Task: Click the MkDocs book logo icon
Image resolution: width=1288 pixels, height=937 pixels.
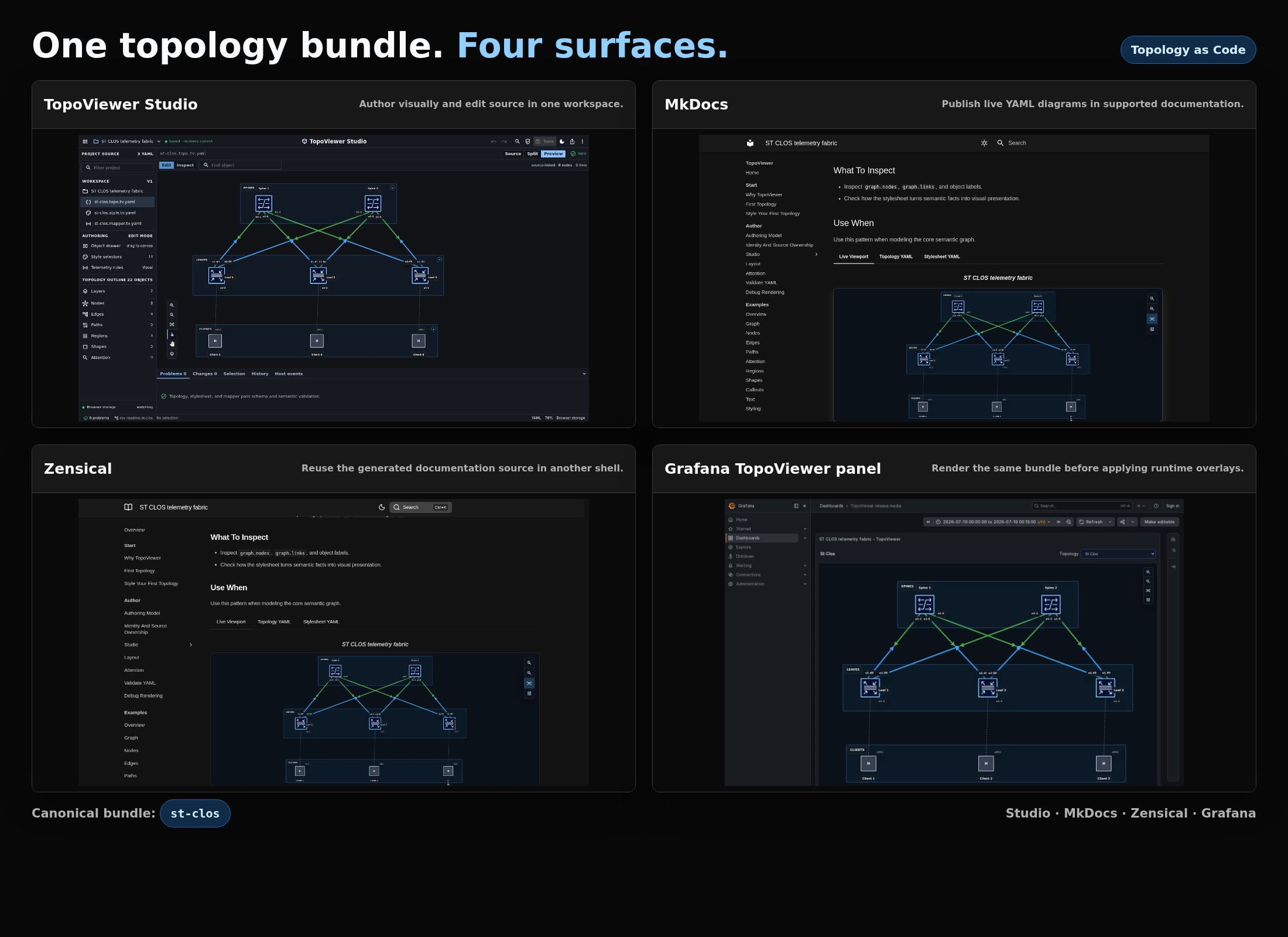Action: click(750, 143)
